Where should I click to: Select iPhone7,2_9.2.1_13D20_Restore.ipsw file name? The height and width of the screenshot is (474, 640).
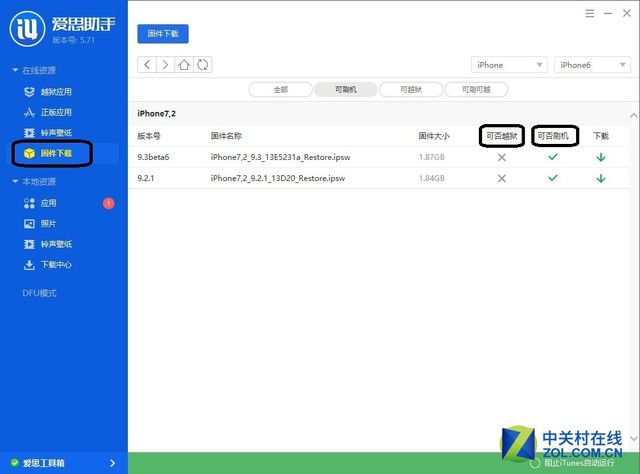click(278, 178)
